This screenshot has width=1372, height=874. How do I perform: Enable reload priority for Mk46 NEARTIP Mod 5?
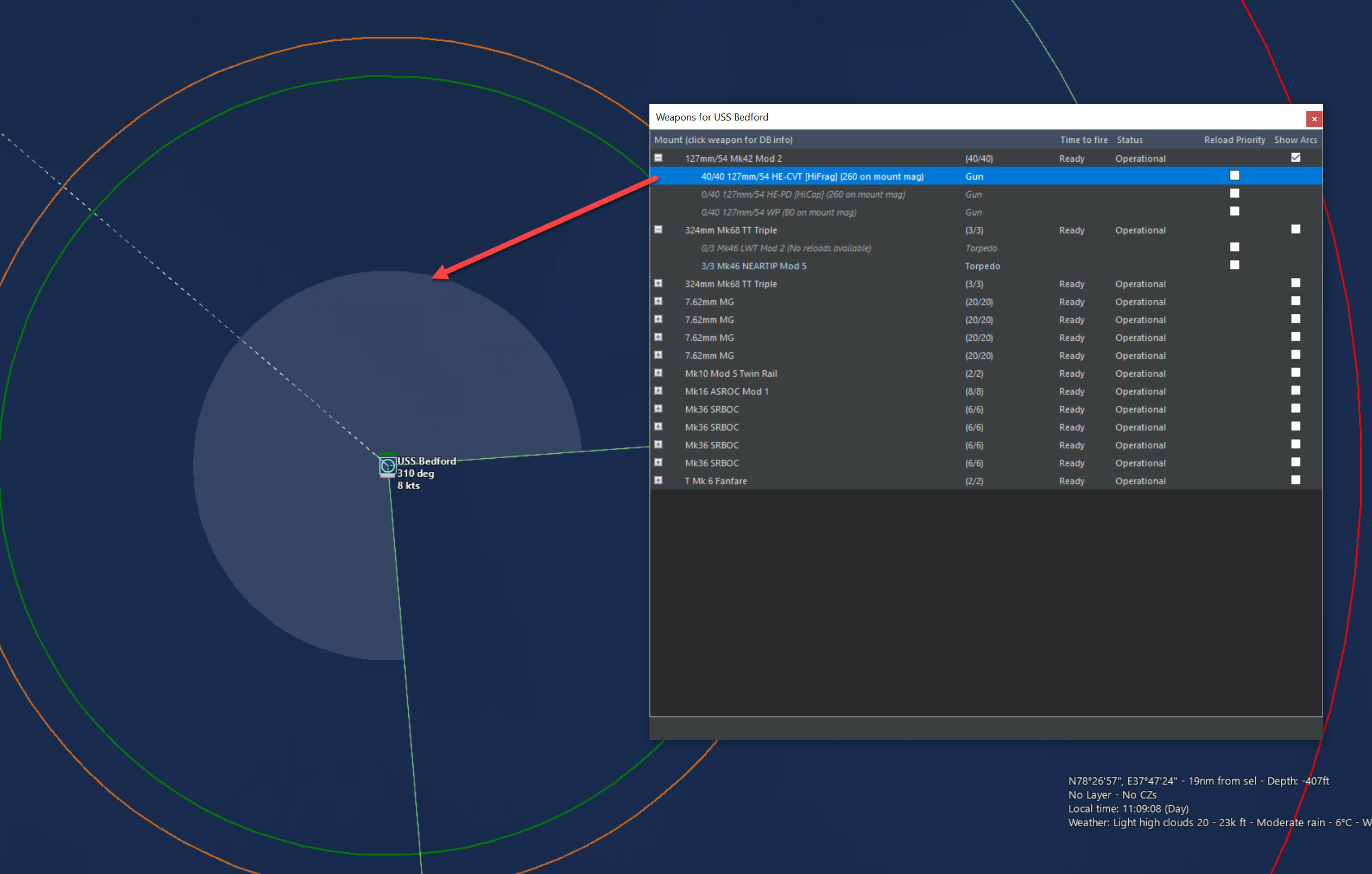[x=1234, y=265]
